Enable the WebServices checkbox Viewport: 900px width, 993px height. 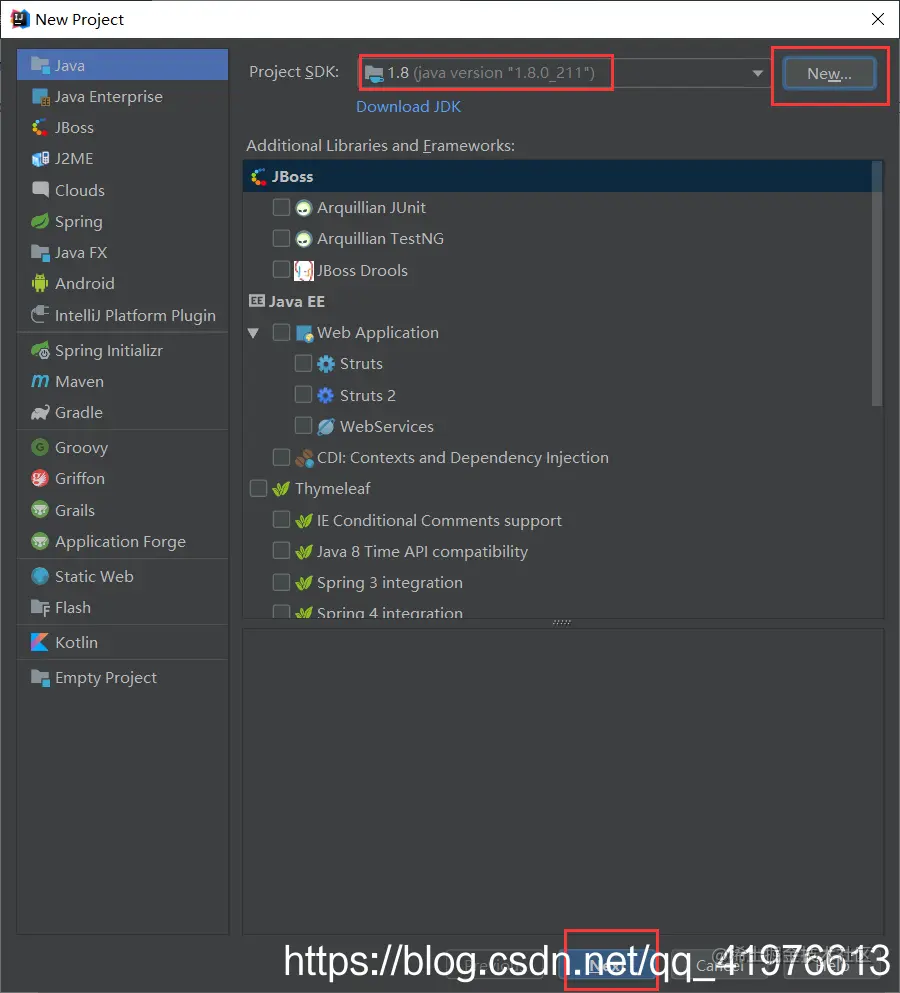click(x=303, y=425)
